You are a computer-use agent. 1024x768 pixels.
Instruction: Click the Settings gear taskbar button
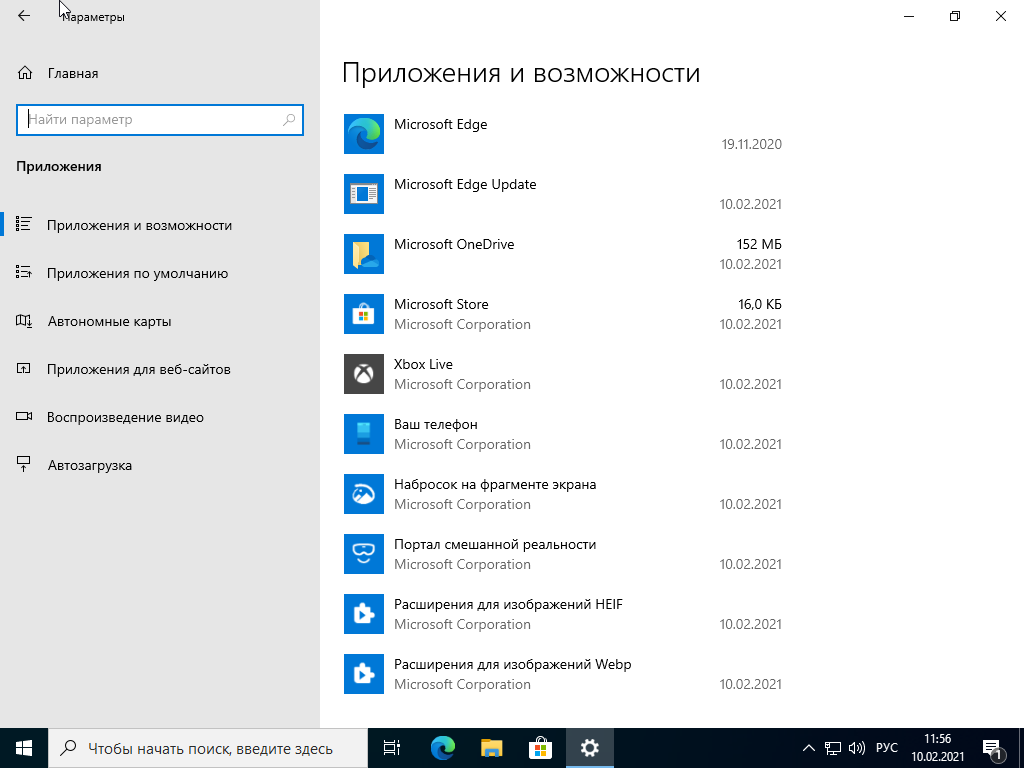click(590, 748)
